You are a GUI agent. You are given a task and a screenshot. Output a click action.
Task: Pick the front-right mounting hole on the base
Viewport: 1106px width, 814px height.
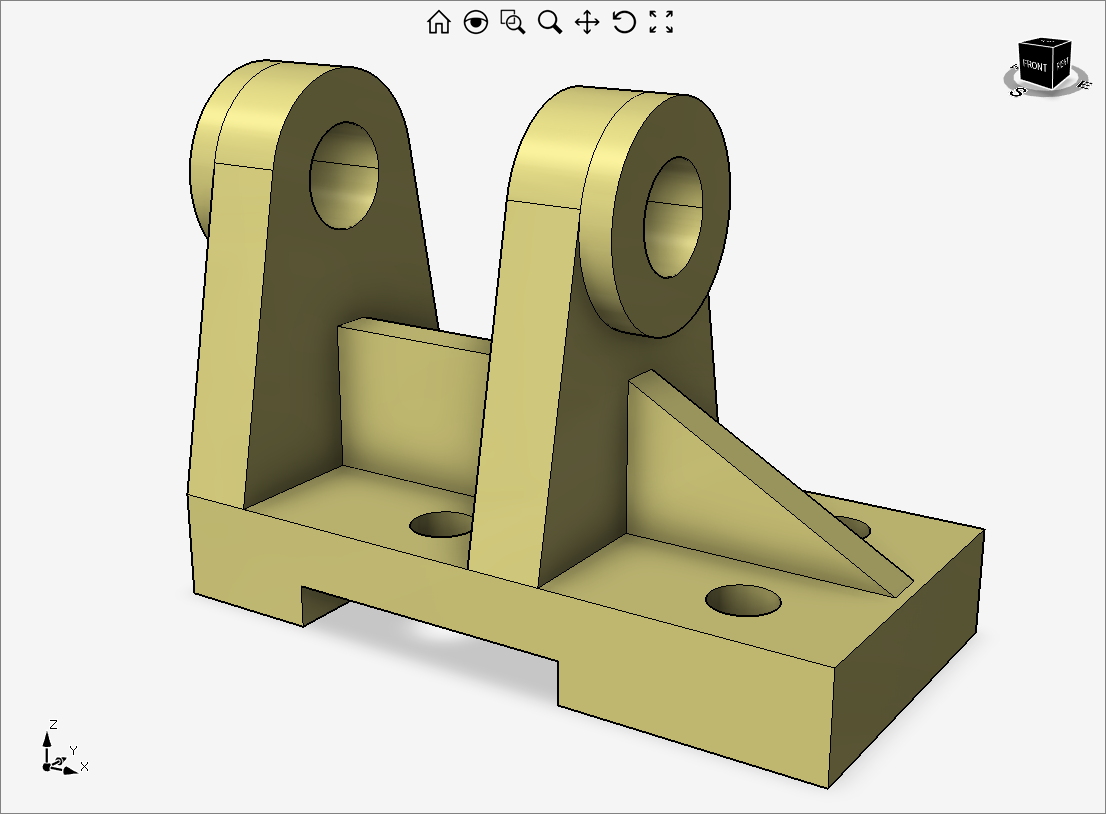(743, 600)
